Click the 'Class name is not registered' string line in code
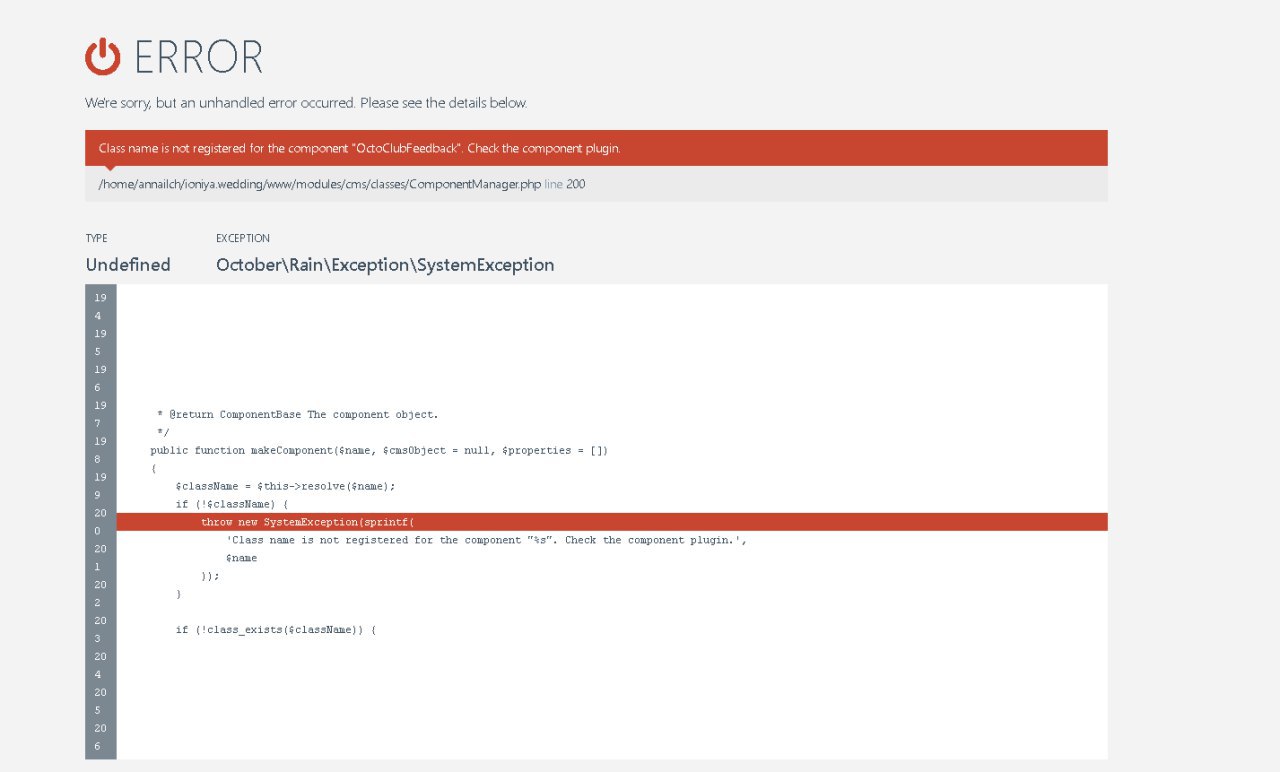Image resolution: width=1280 pixels, height=772 pixels. [487, 540]
